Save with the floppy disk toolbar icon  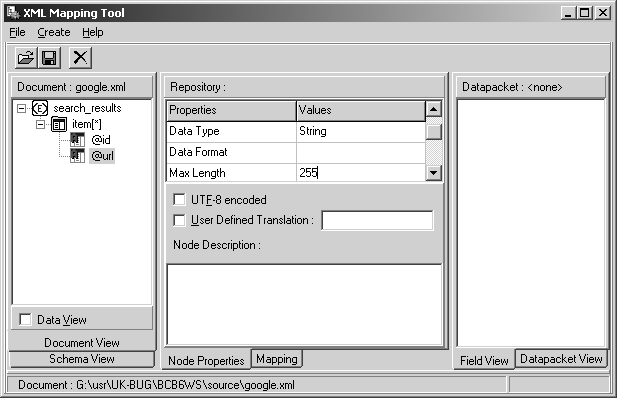[x=49, y=58]
